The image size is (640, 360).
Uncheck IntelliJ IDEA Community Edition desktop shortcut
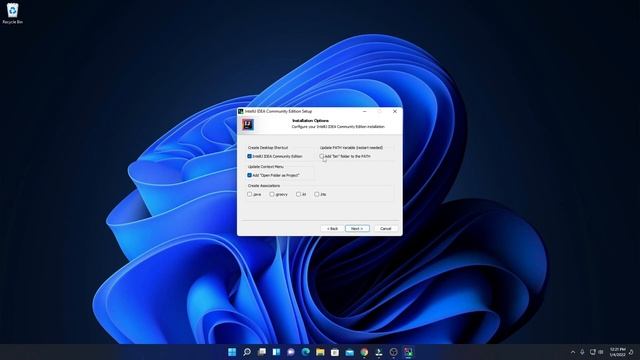[x=249, y=156]
